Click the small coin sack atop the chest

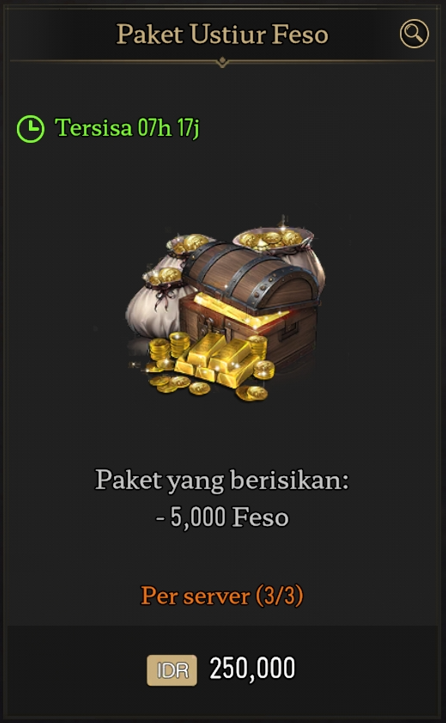(x=189, y=245)
